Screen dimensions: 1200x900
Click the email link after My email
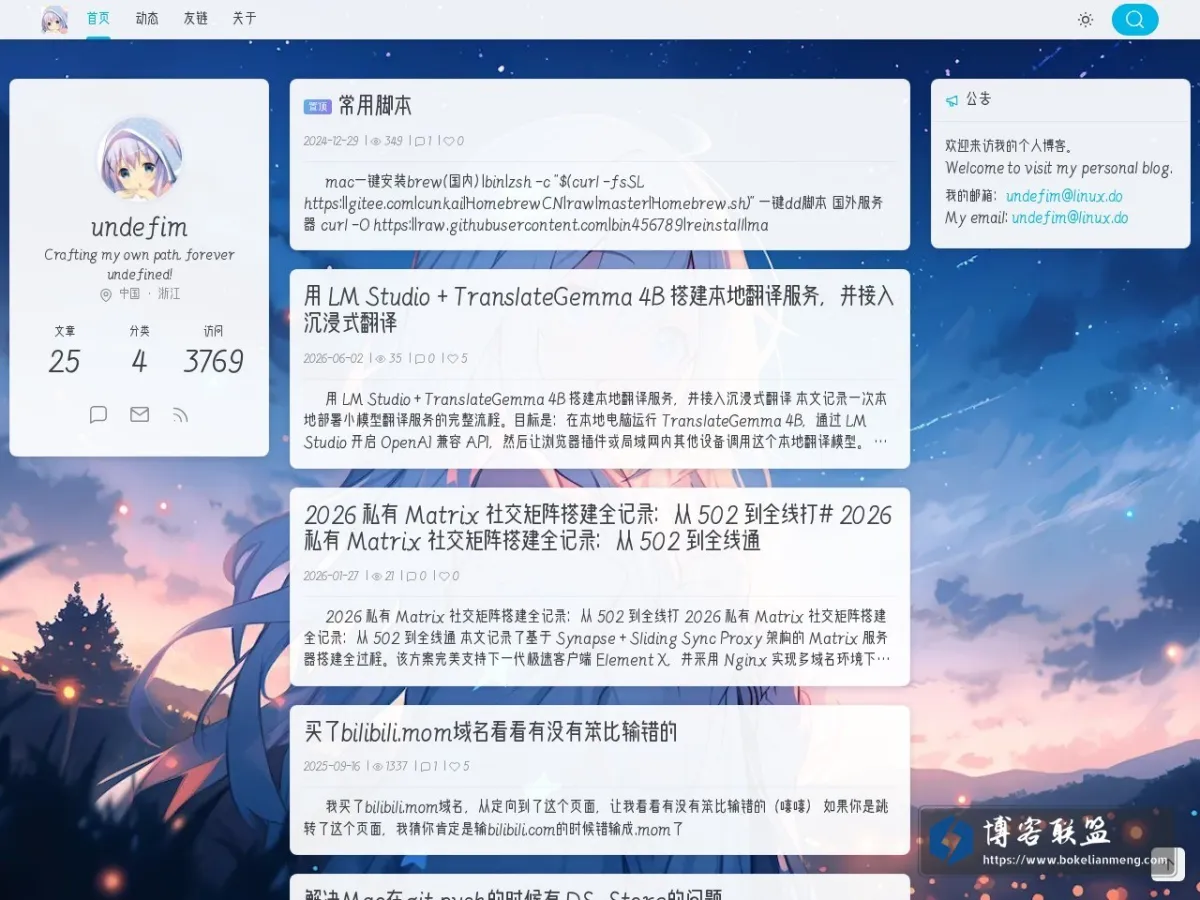coord(1069,217)
